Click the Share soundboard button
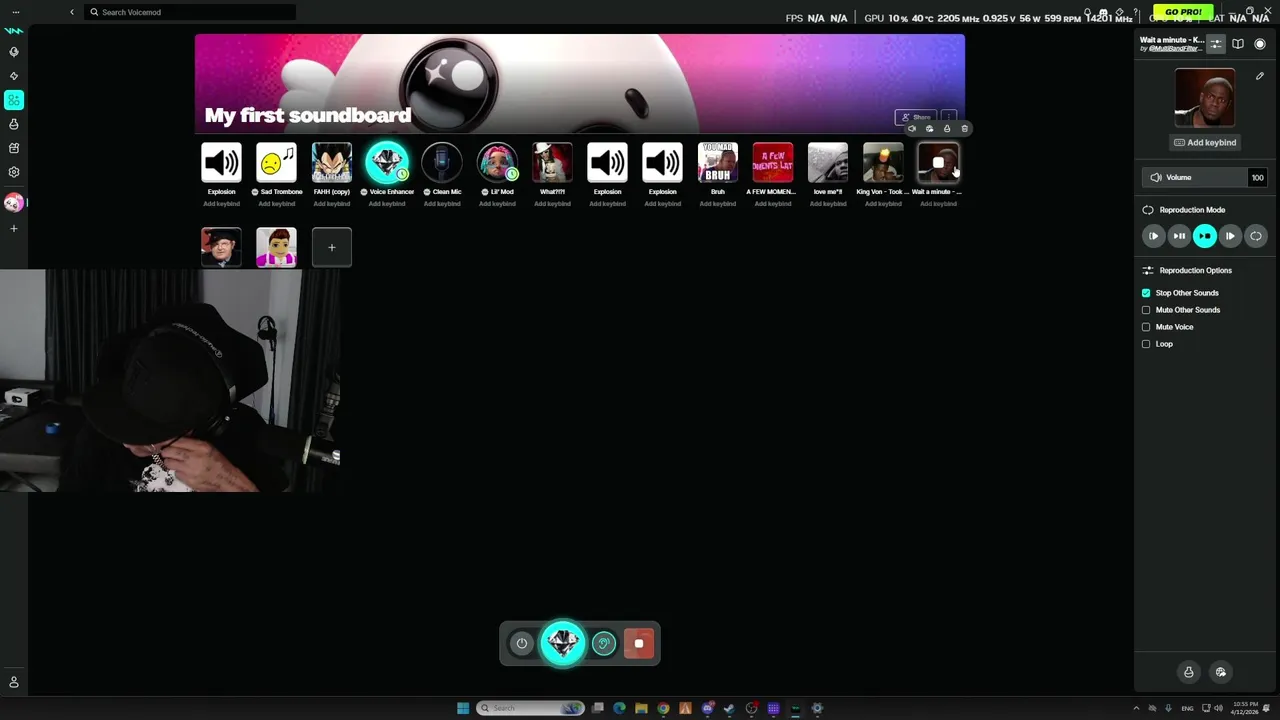 point(916,117)
